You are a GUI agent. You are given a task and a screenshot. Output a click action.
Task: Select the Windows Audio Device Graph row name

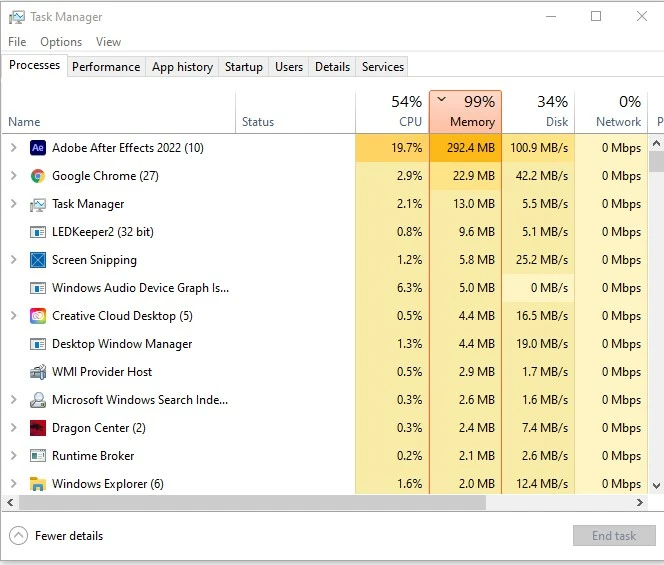141,288
